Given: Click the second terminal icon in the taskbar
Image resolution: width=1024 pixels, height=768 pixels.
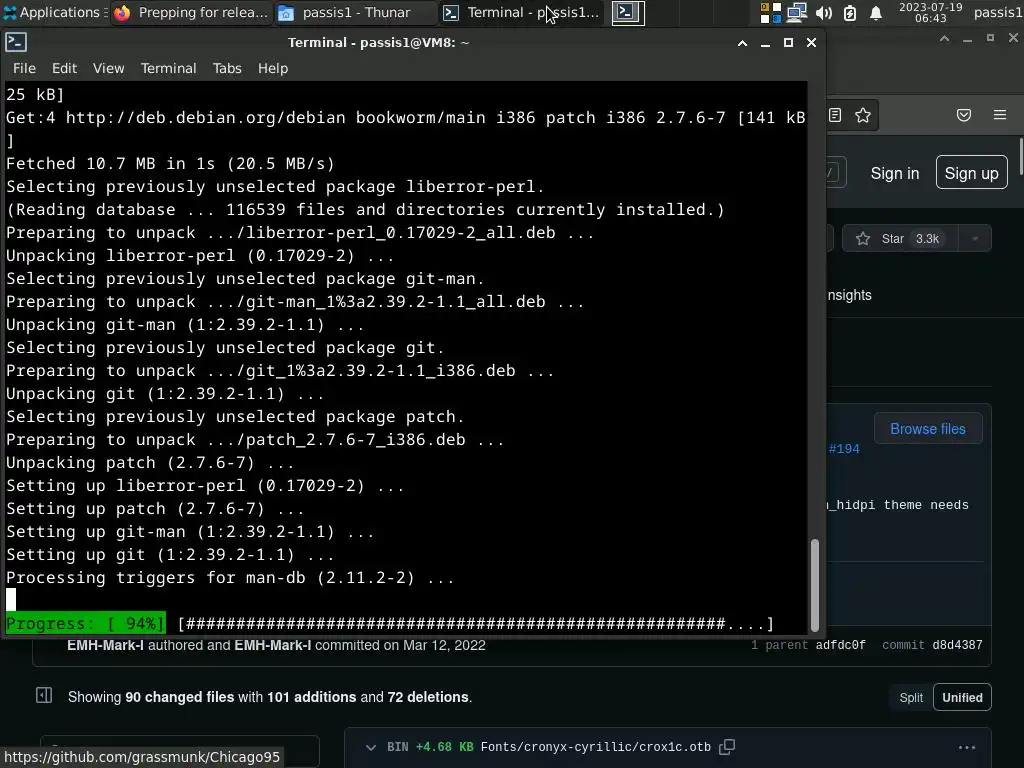Looking at the screenshot, I should 628,12.
